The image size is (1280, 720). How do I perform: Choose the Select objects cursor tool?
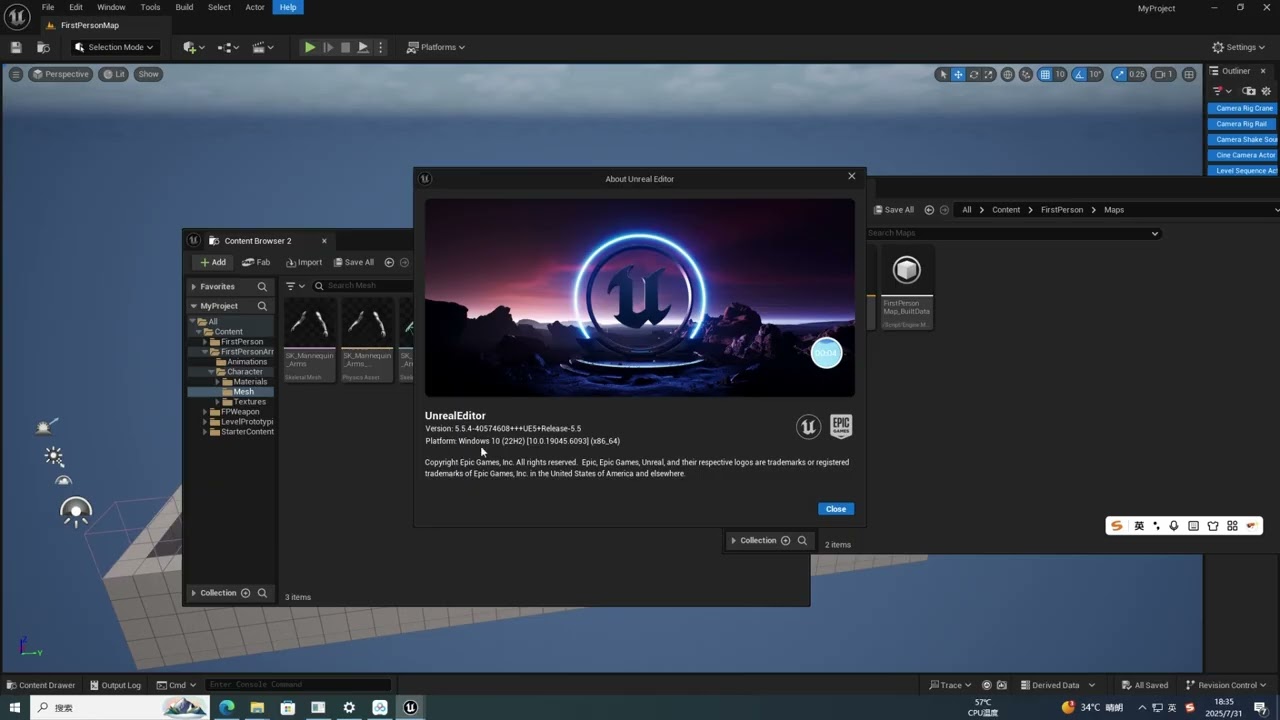[x=943, y=74]
